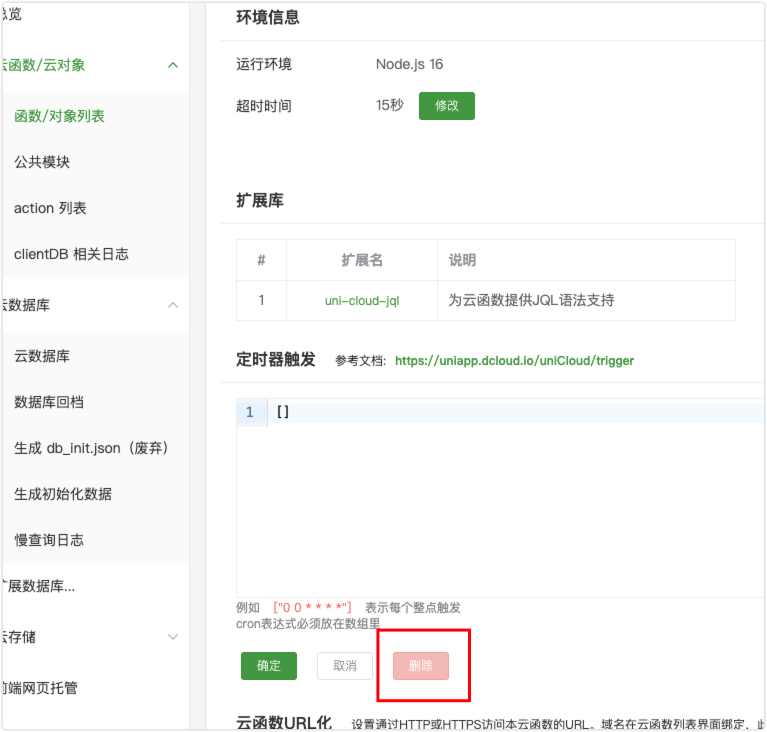Open the uni-cloud-jql extension link
This screenshot has width=767, height=732.
[x=362, y=301]
